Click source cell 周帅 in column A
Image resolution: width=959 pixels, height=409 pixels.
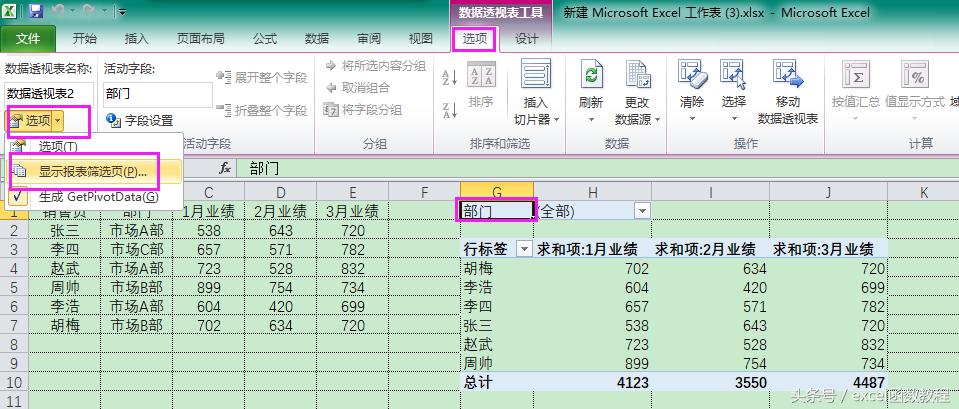pyautogui.click(x=65, y=287)
